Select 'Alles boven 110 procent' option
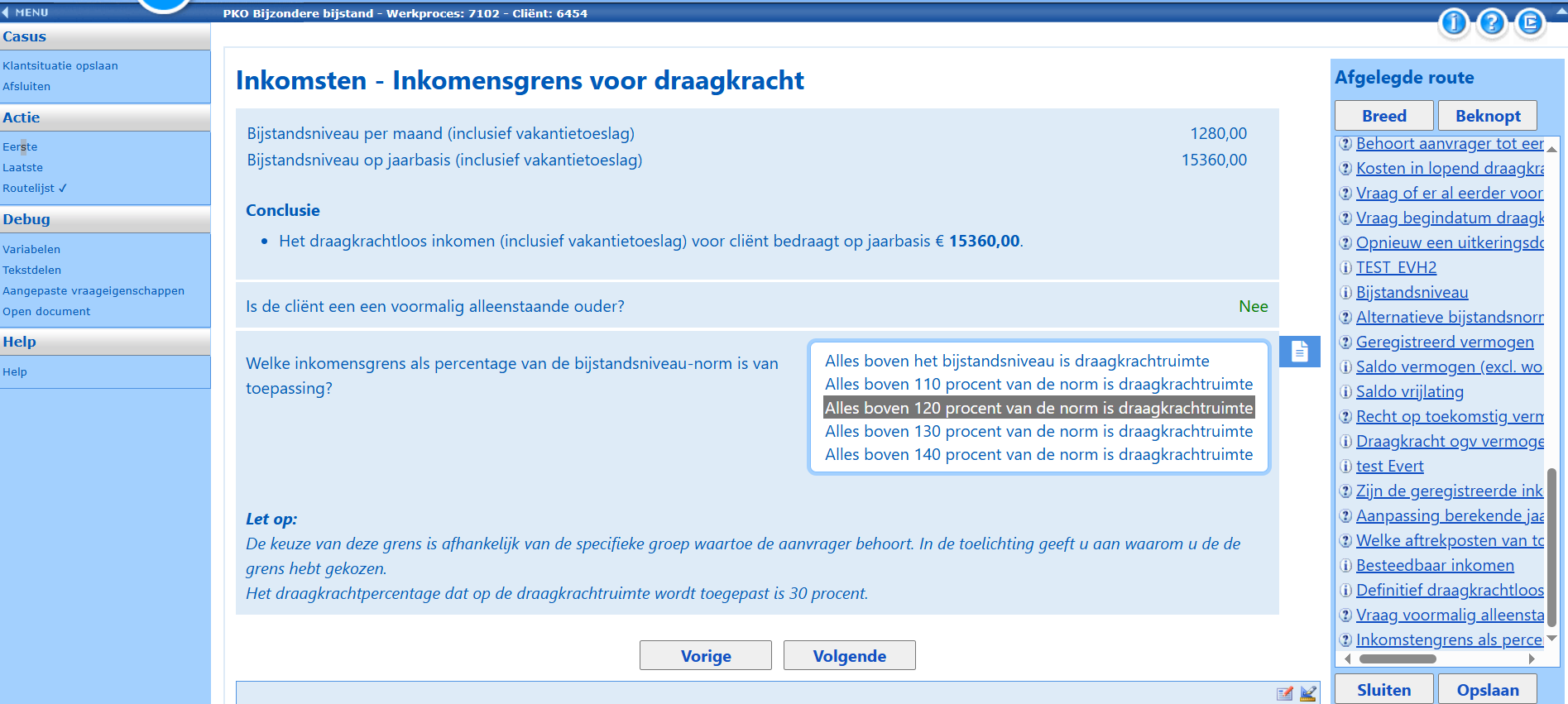The image size is (1568, 704). pos(1038,384)
